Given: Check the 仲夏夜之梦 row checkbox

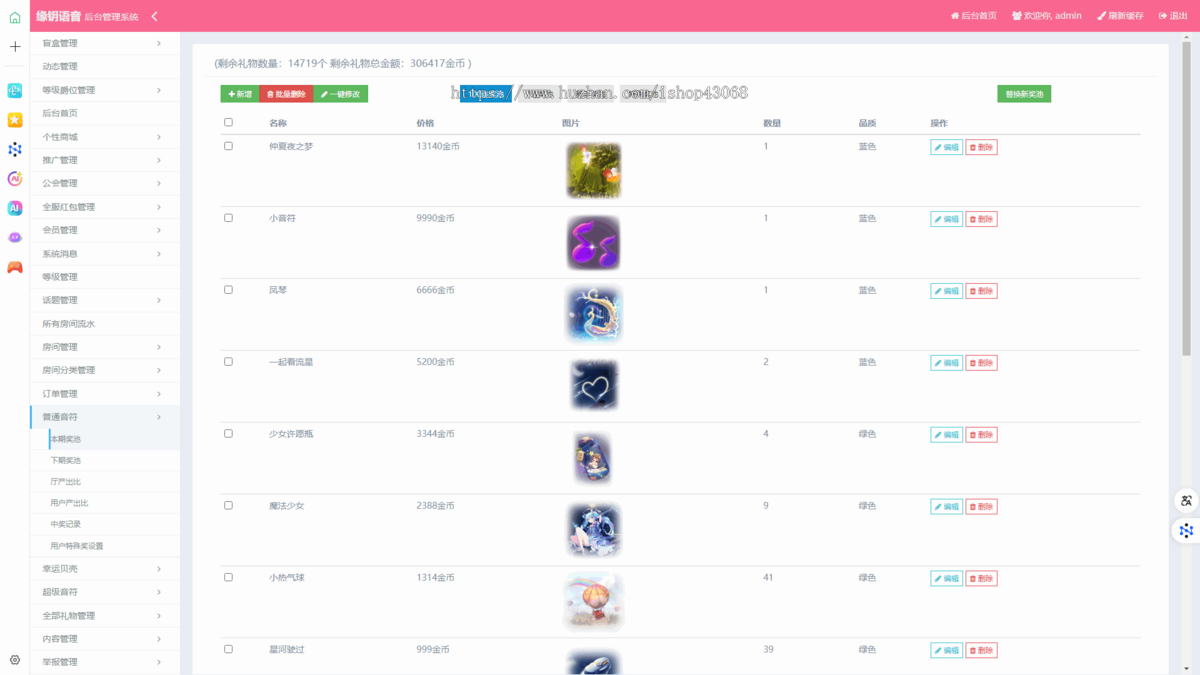Looking at the screenshot, I should click(228, 146).
